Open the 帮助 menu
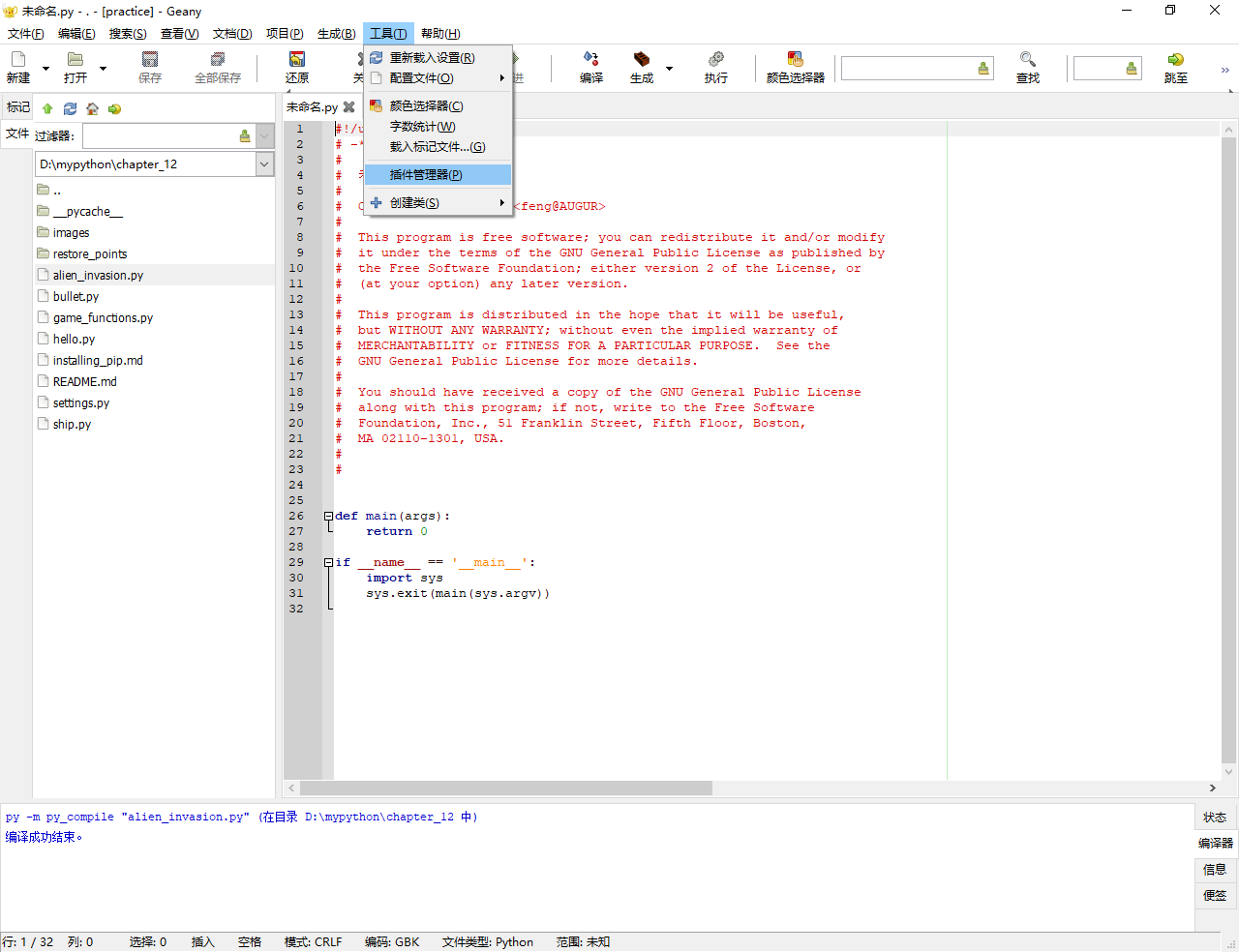 [440, 34]
